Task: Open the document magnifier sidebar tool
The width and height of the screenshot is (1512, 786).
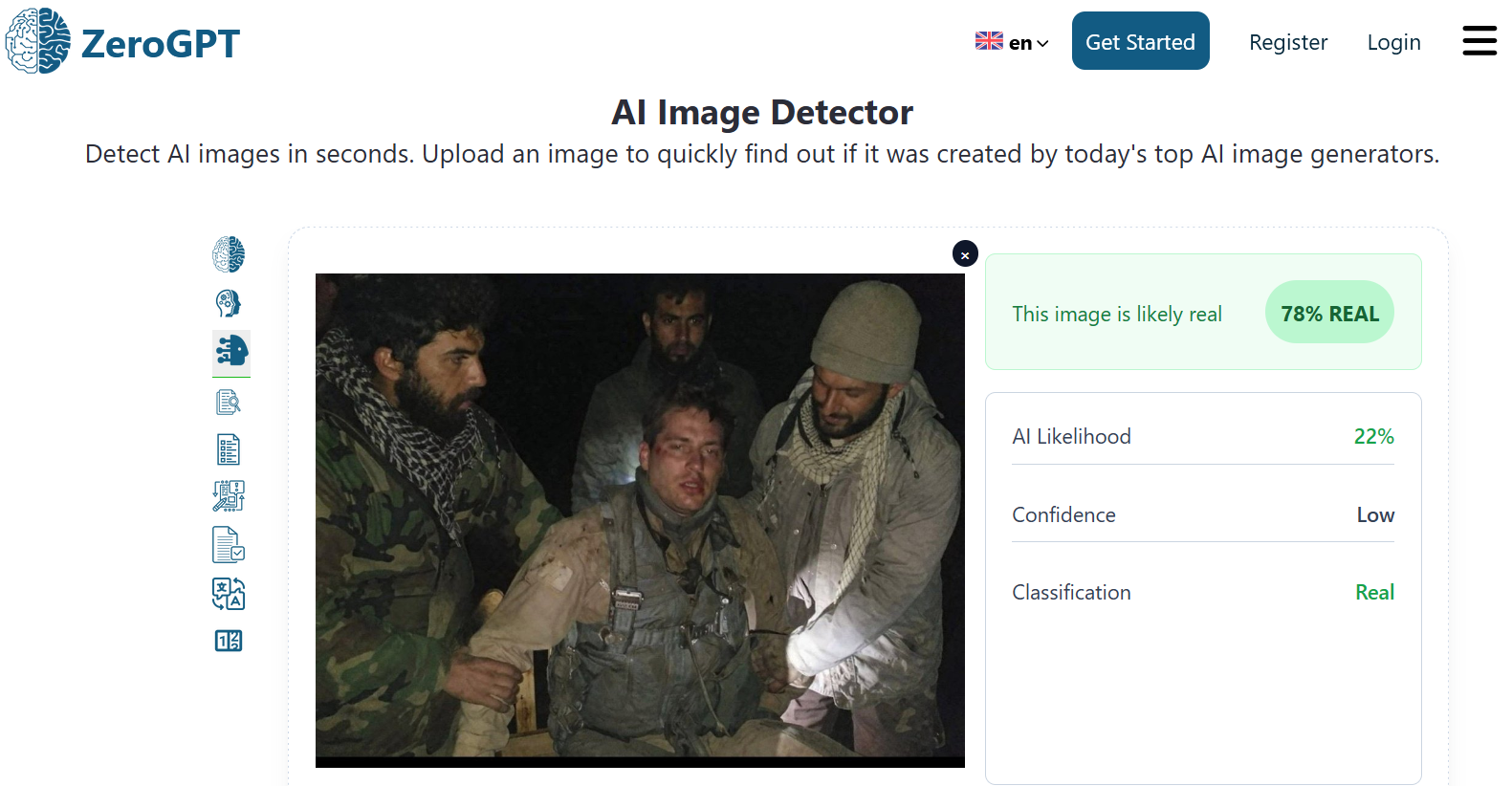Action: pyautogui.click(x=229, y=402)
